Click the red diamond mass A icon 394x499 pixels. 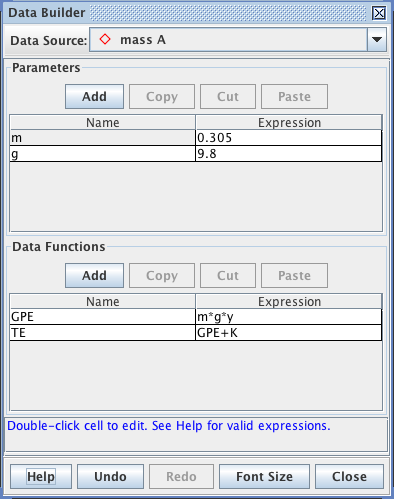105,39
